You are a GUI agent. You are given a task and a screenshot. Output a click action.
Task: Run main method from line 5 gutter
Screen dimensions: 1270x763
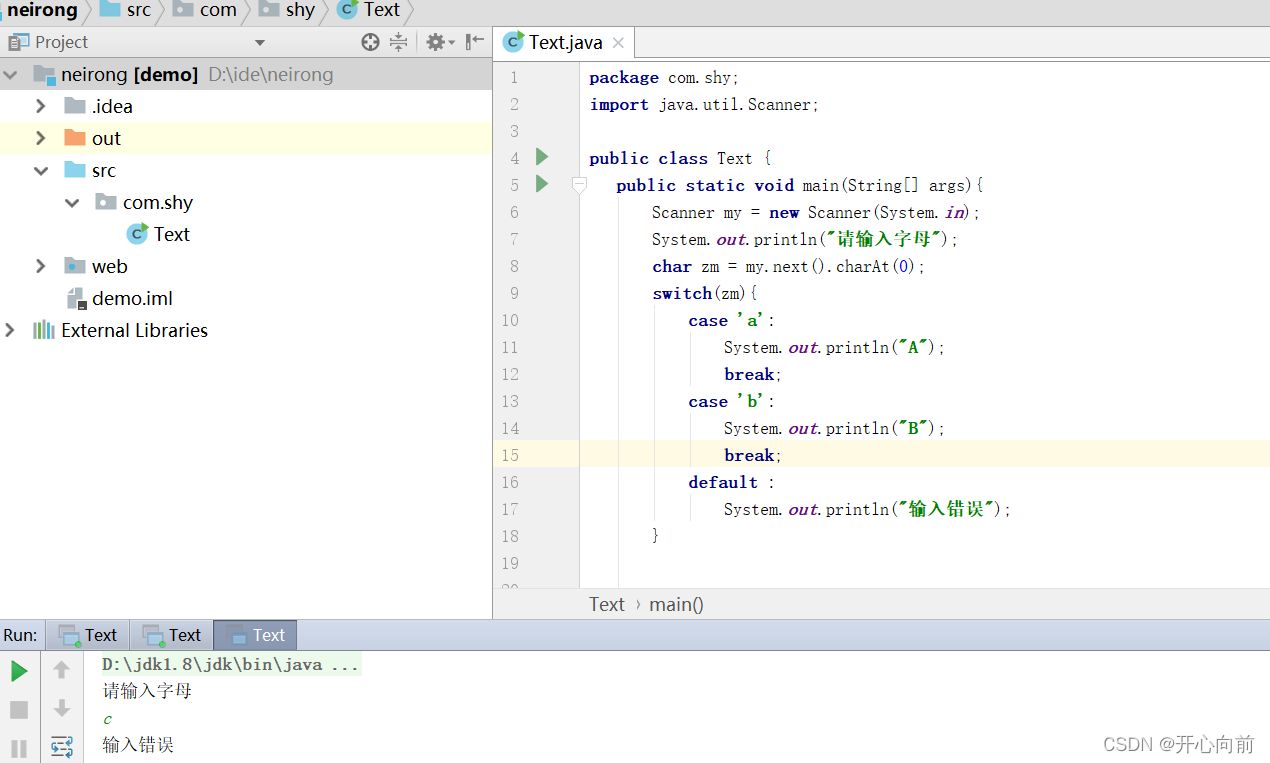tap(542, 184)
